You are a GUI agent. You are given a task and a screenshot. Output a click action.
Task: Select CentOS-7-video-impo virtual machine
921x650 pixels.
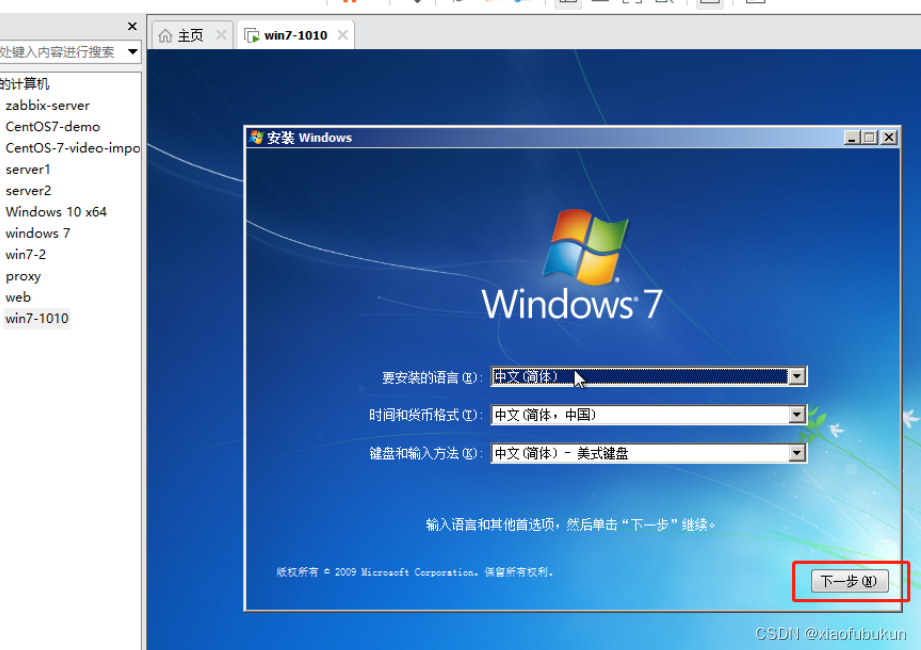pyautogui.click(x=73, y=148)
